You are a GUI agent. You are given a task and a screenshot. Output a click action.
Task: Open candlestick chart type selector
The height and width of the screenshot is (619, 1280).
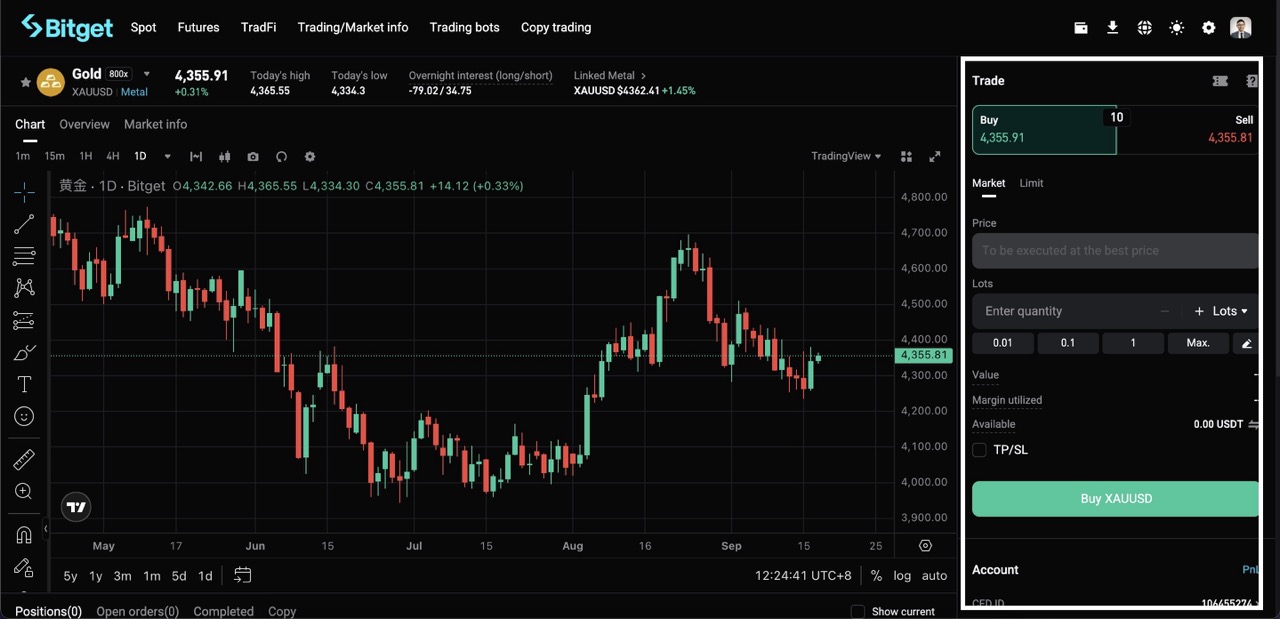coord(225,156)
